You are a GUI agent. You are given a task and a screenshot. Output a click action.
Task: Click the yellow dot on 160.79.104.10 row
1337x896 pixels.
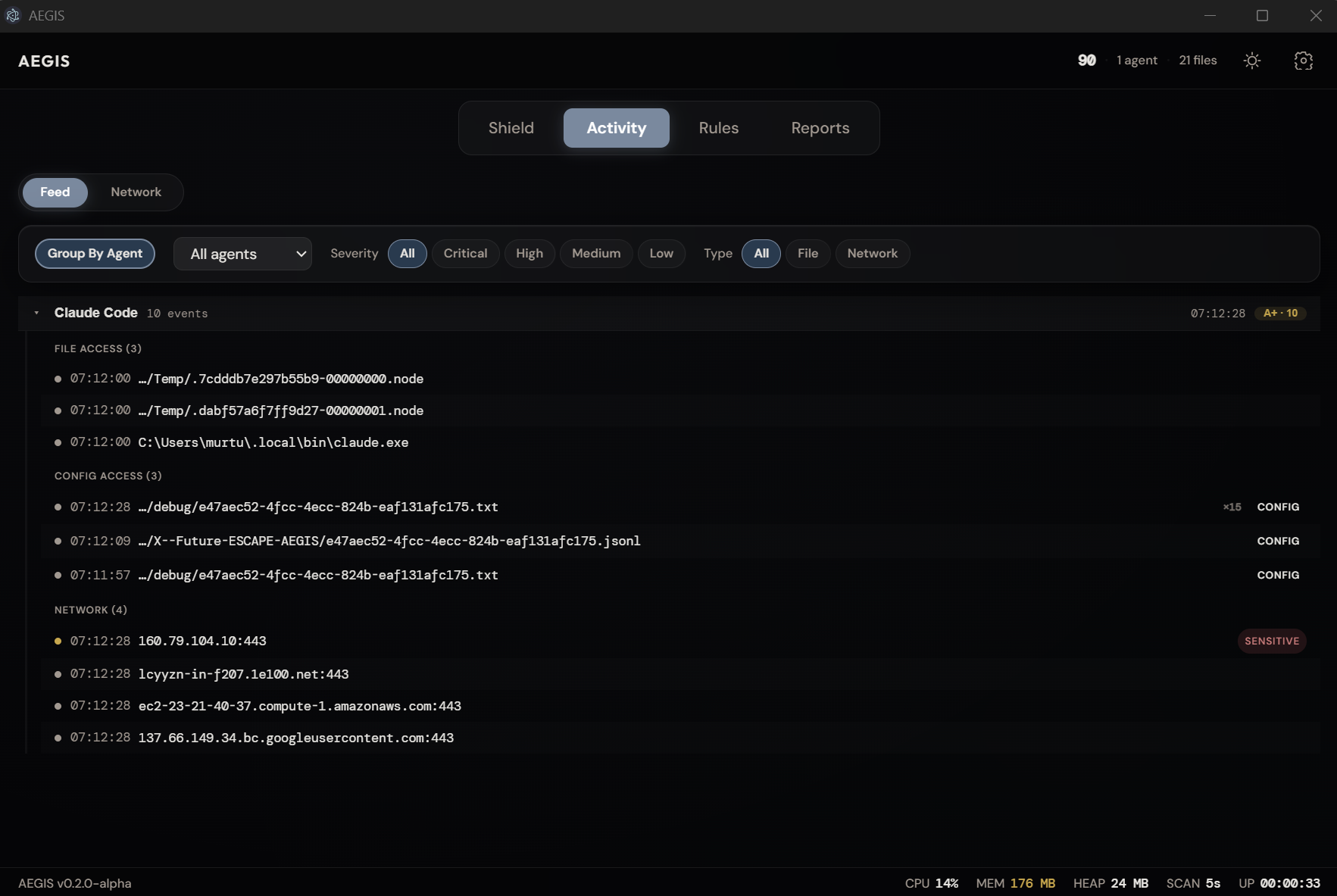[x=58, y=641]
